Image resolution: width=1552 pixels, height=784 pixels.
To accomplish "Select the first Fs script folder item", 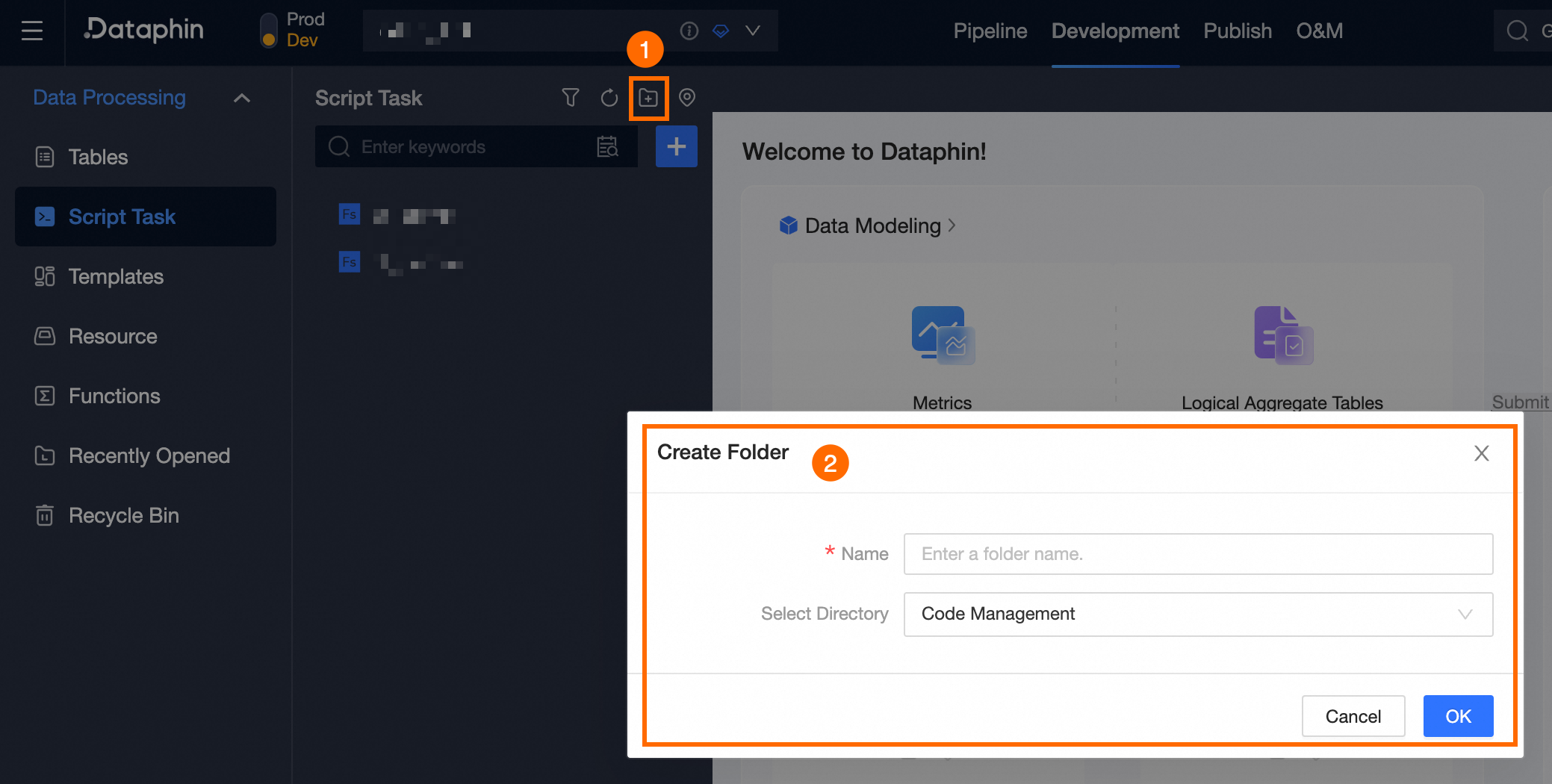I will (x=397, y=216).
